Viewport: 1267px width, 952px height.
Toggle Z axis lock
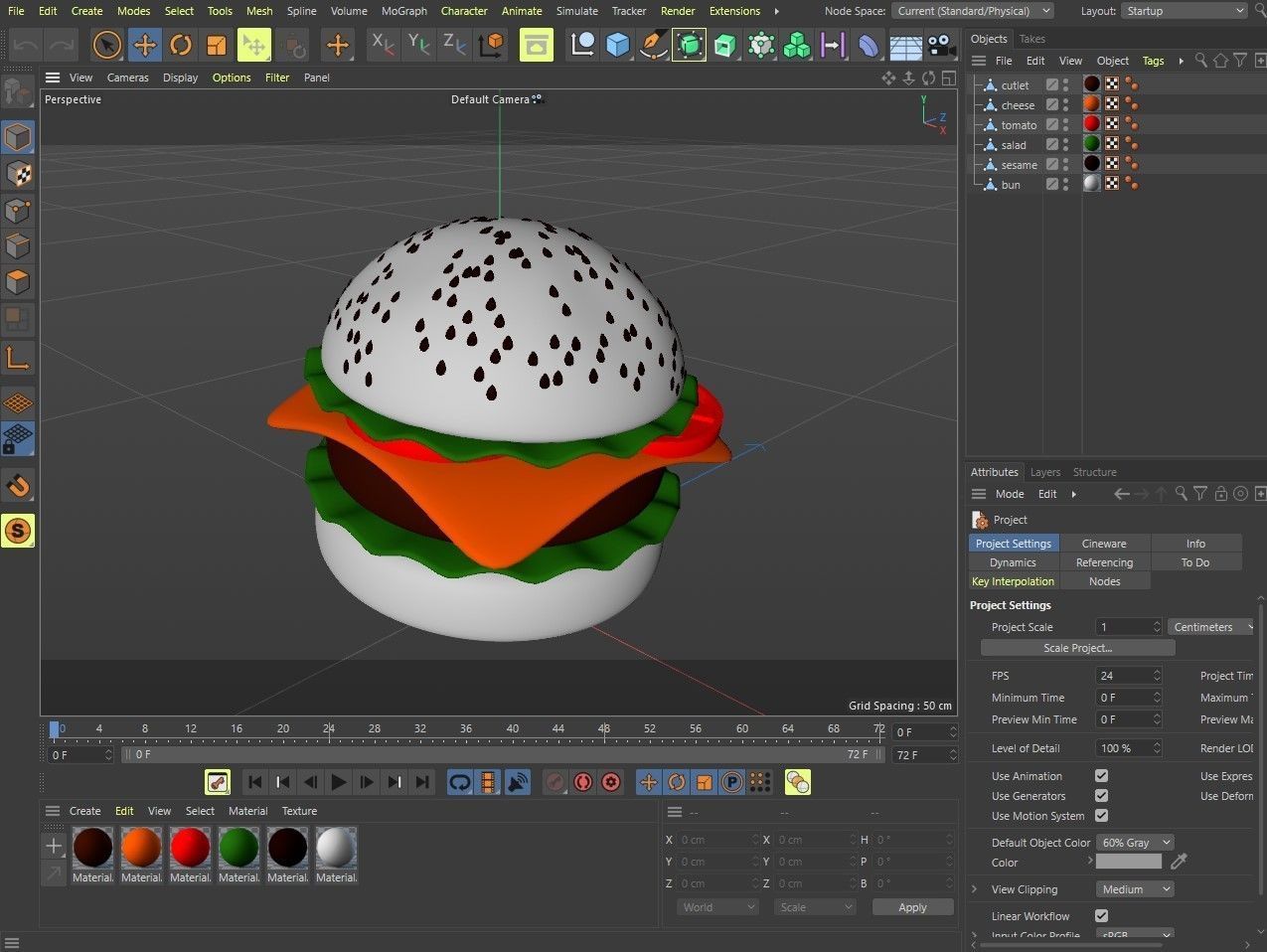pyautogui.click(x=454, y=44)
